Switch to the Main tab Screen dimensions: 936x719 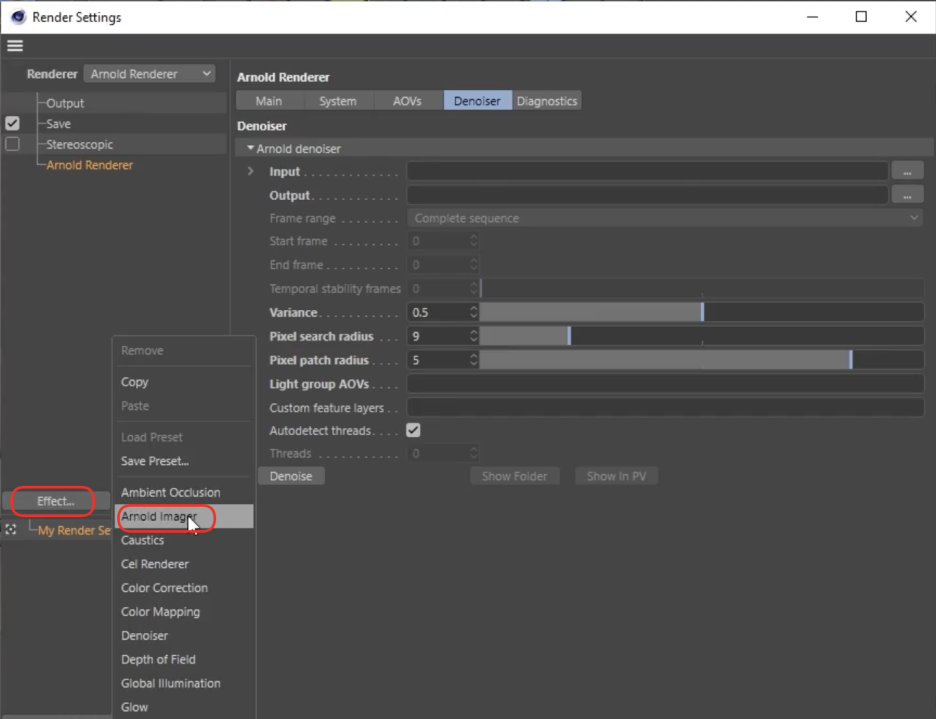(x=269, y=101)
